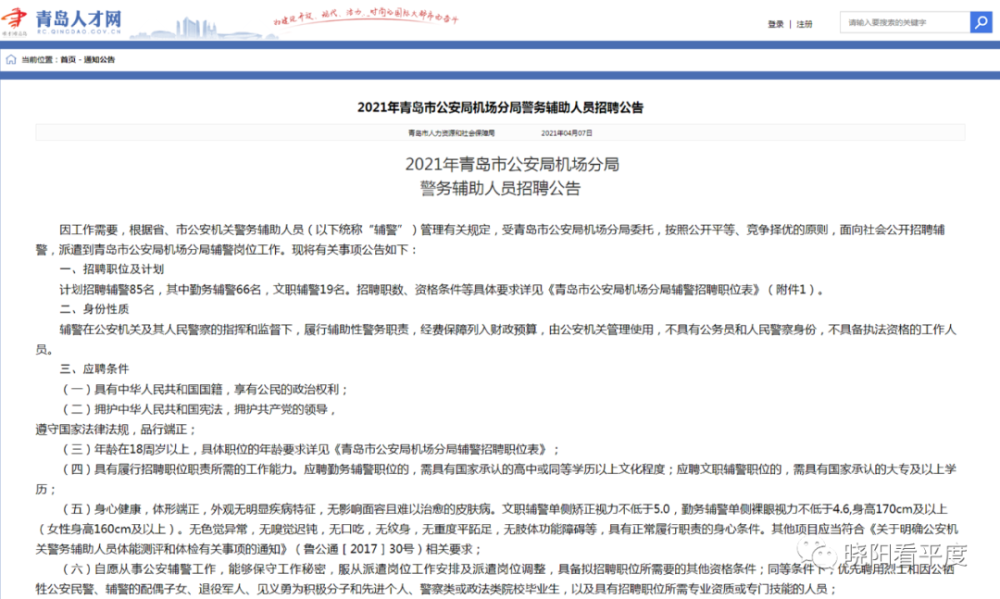Click the article heading line 2021年青岛市公安局机场分局
Screen dimensions: 1000x599
point(512,165)
